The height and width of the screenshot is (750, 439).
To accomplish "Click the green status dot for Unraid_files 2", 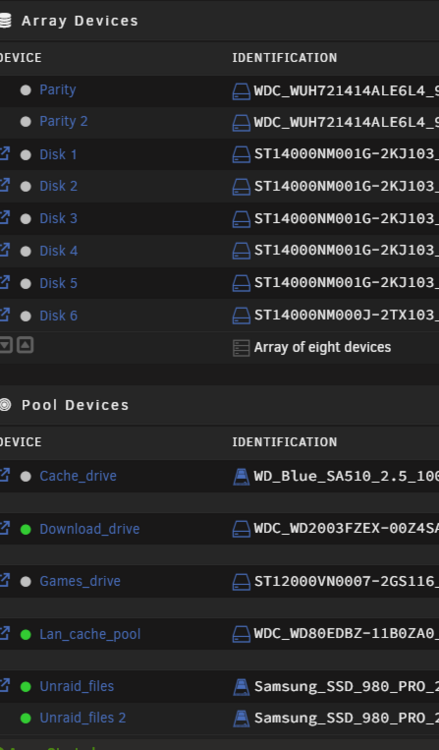I will tap(26, 718).
